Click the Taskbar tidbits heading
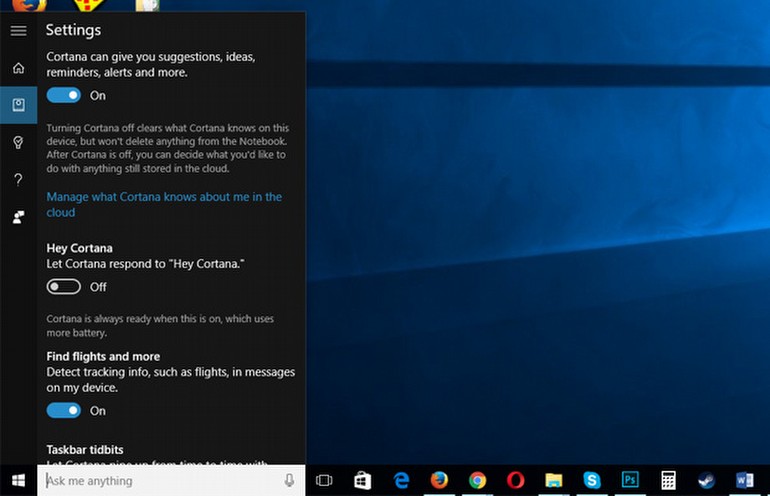 tap(85, 450)
